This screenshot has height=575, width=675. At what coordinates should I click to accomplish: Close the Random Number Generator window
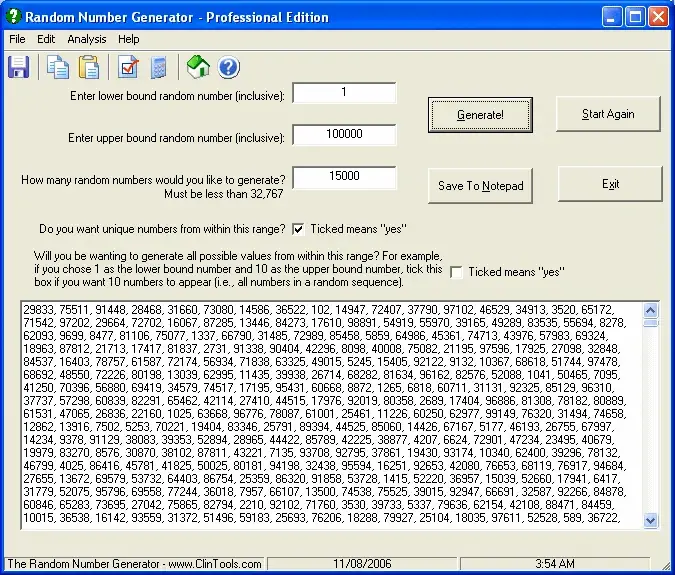click(x=658, y=17)
